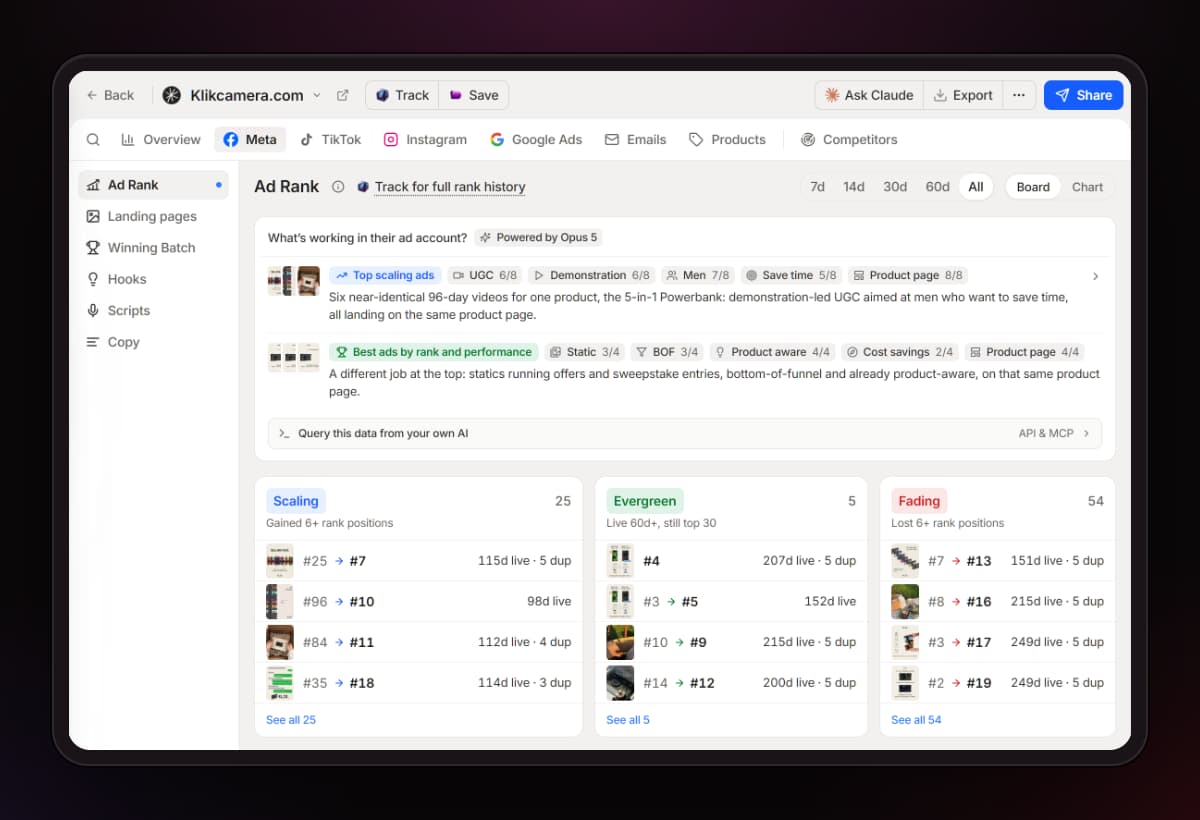Open Copy in the sidebar

coord(153,342)
